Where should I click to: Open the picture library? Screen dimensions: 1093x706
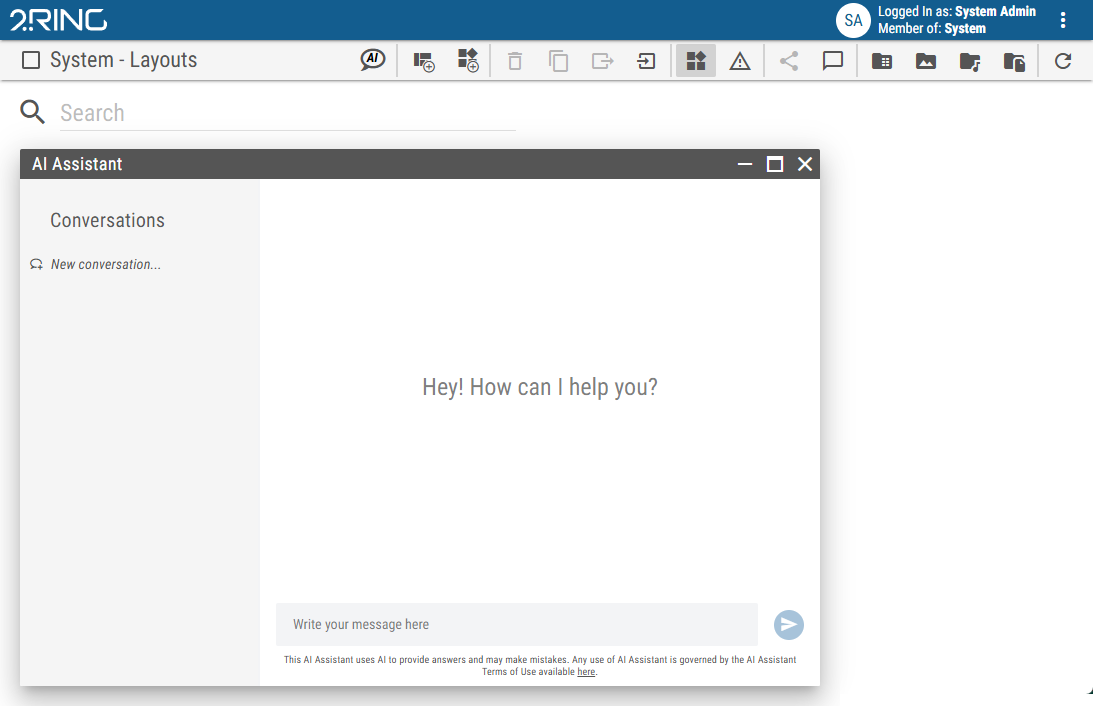(925, 61)
